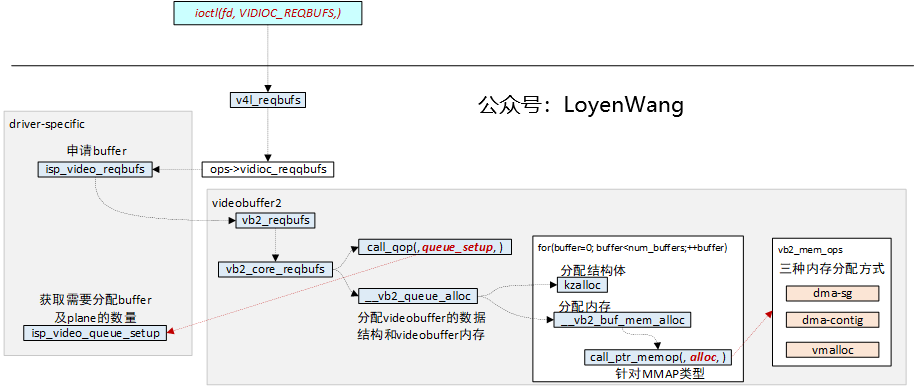This screenshot has height=389, width=917.
Task: Click the ioctl(fd, VIDIOC_REQBUFS,) box
Action: click(268, 13)
